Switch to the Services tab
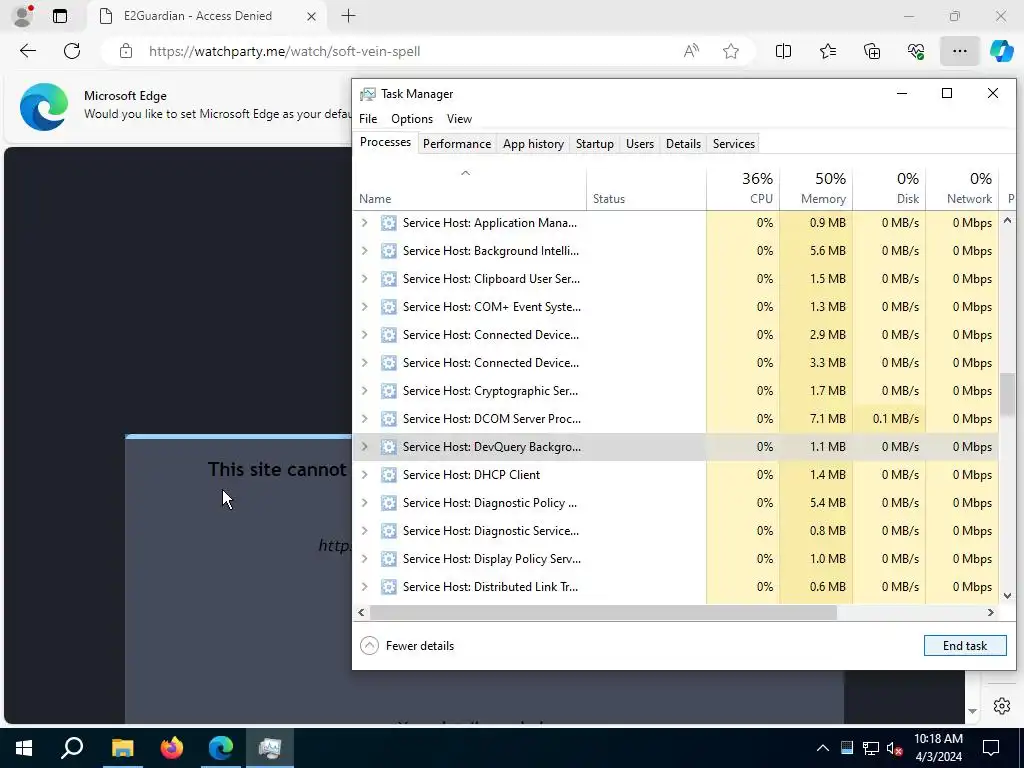This screenshot has width=1024, height=768. (733, 144)
